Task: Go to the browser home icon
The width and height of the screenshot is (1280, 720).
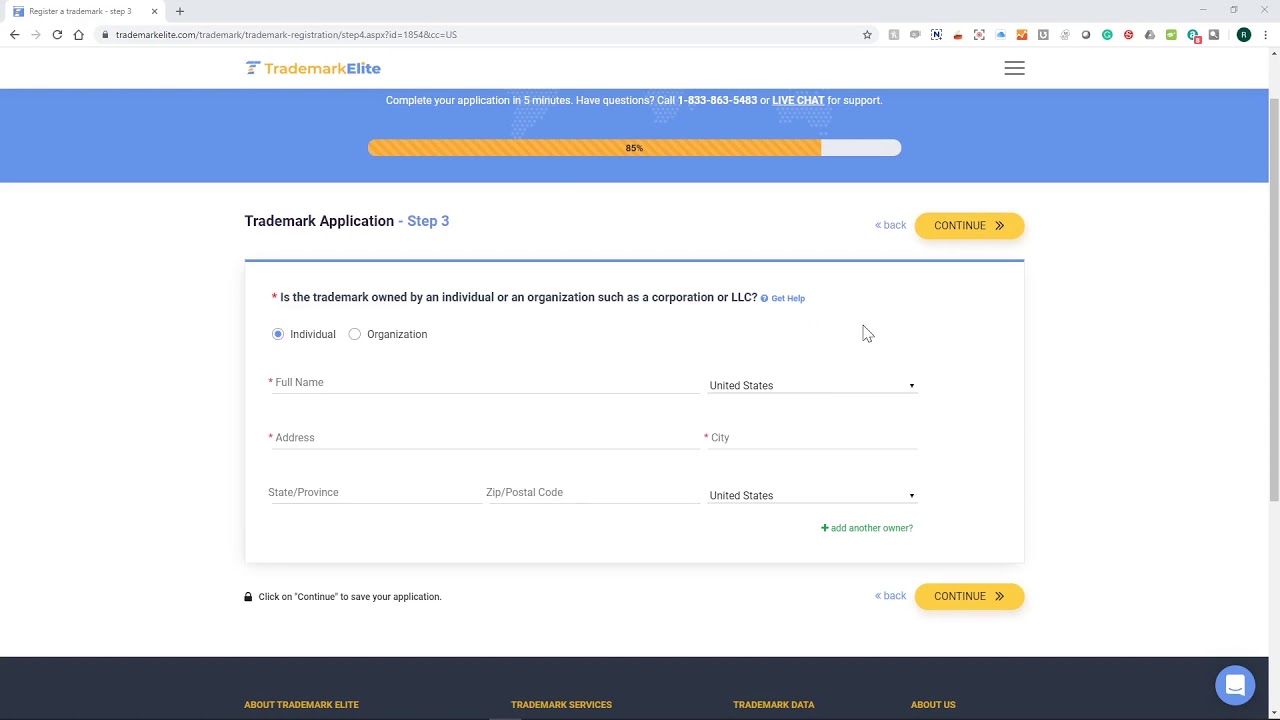Action: point(78,35)
